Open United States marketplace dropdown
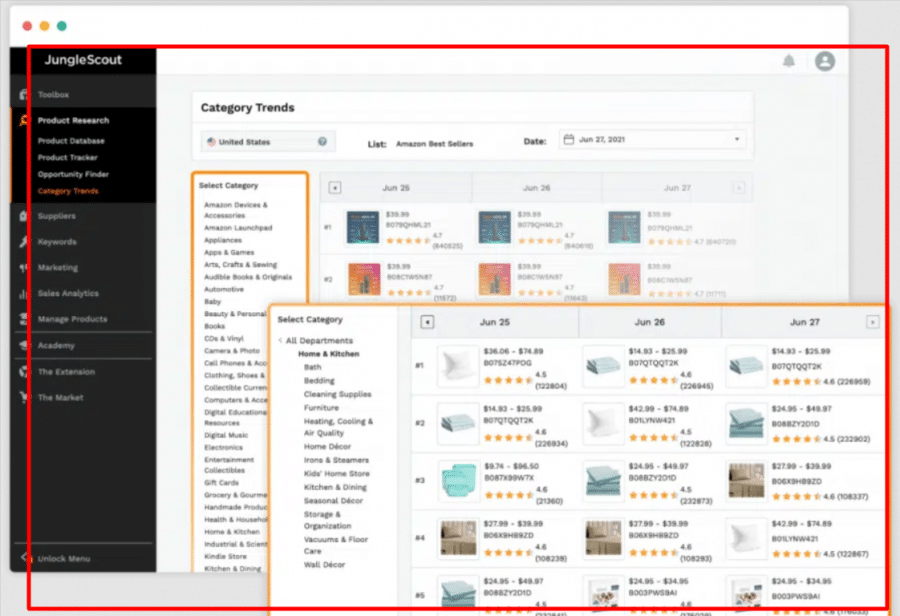This screenshot has height=616, width=900. [x=267, y=142]
